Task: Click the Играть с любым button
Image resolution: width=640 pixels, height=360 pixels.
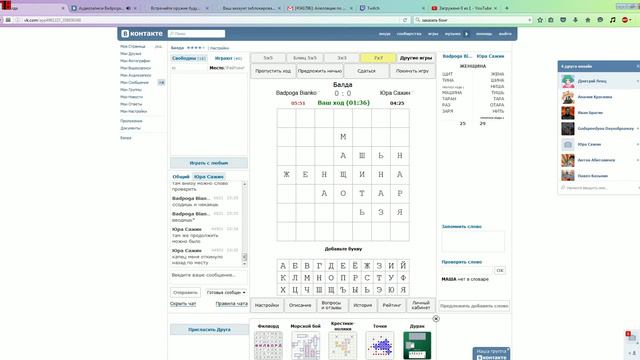Action: pos(209,163)
